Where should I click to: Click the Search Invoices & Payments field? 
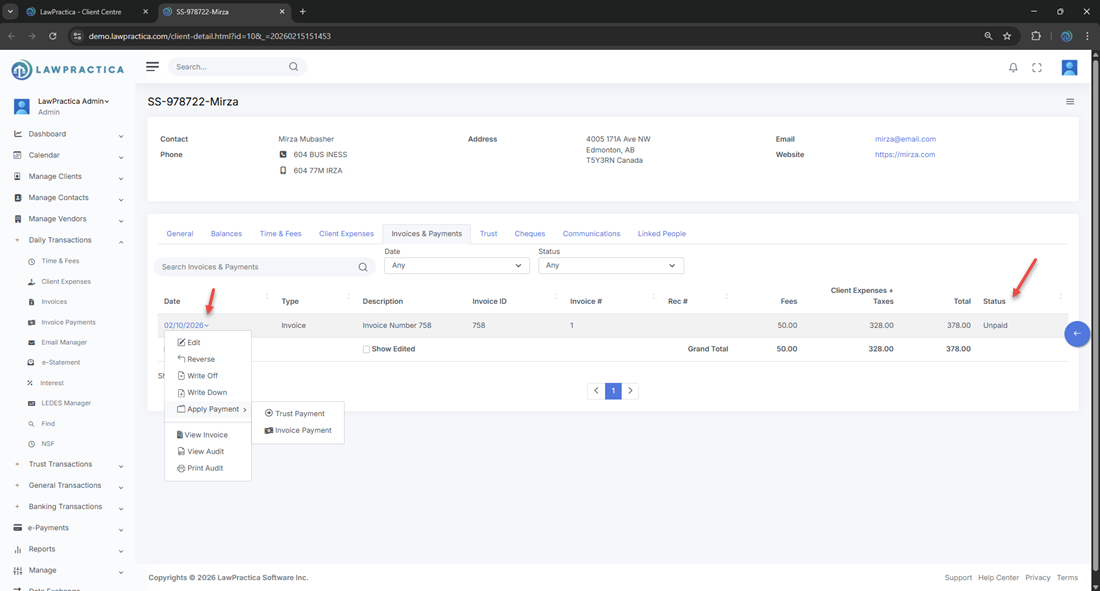[x=257, y=267]
